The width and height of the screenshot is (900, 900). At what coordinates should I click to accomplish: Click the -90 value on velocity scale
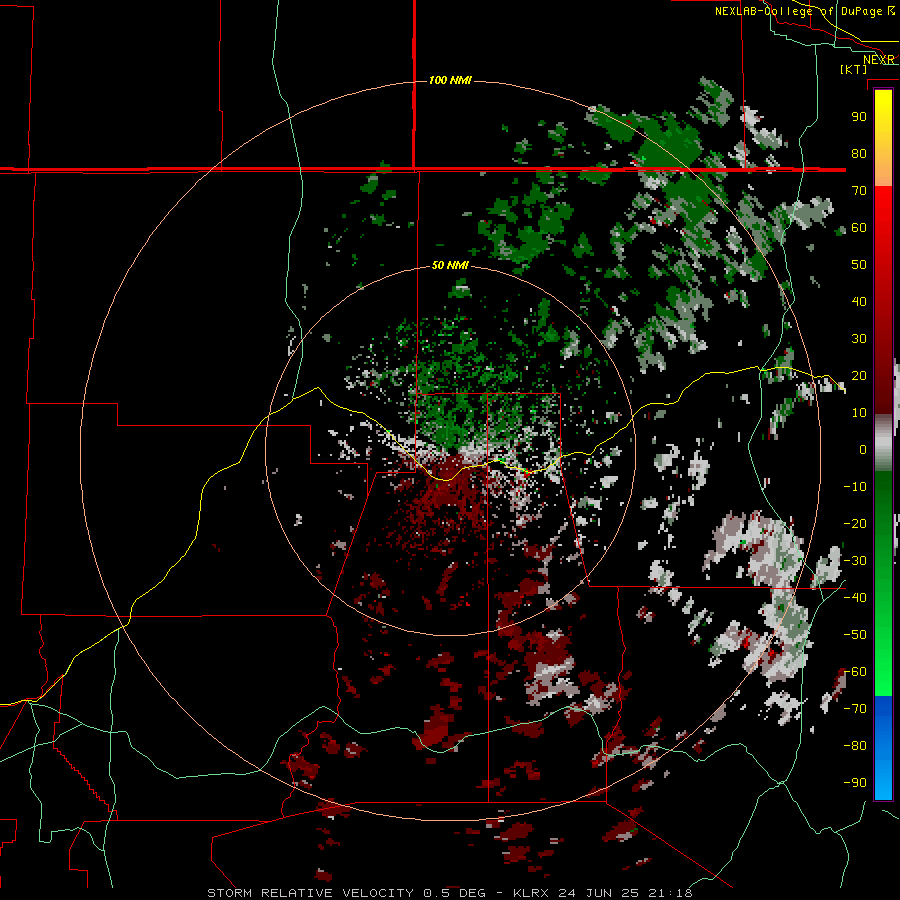(855, 783)
